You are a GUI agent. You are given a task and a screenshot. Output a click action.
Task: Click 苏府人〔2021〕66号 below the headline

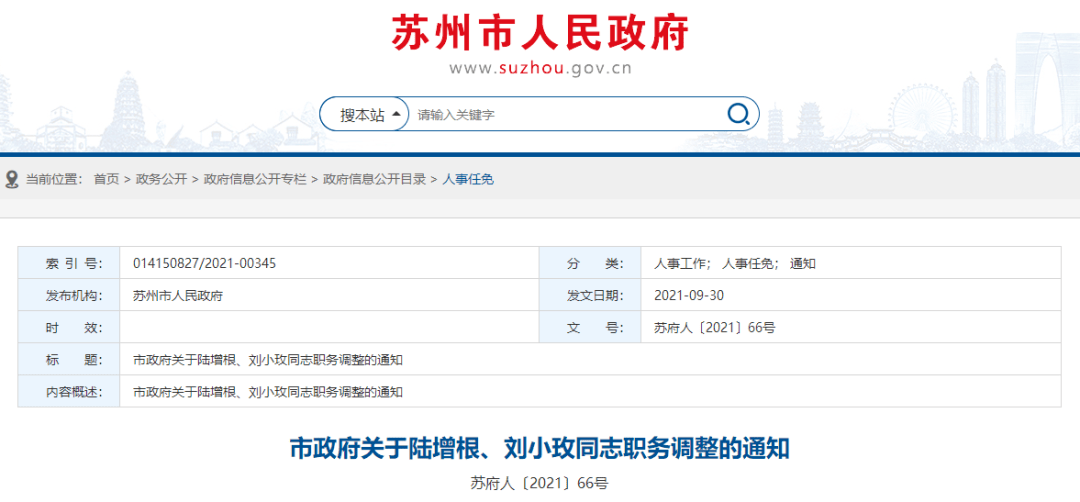click(x=539, y=483)
